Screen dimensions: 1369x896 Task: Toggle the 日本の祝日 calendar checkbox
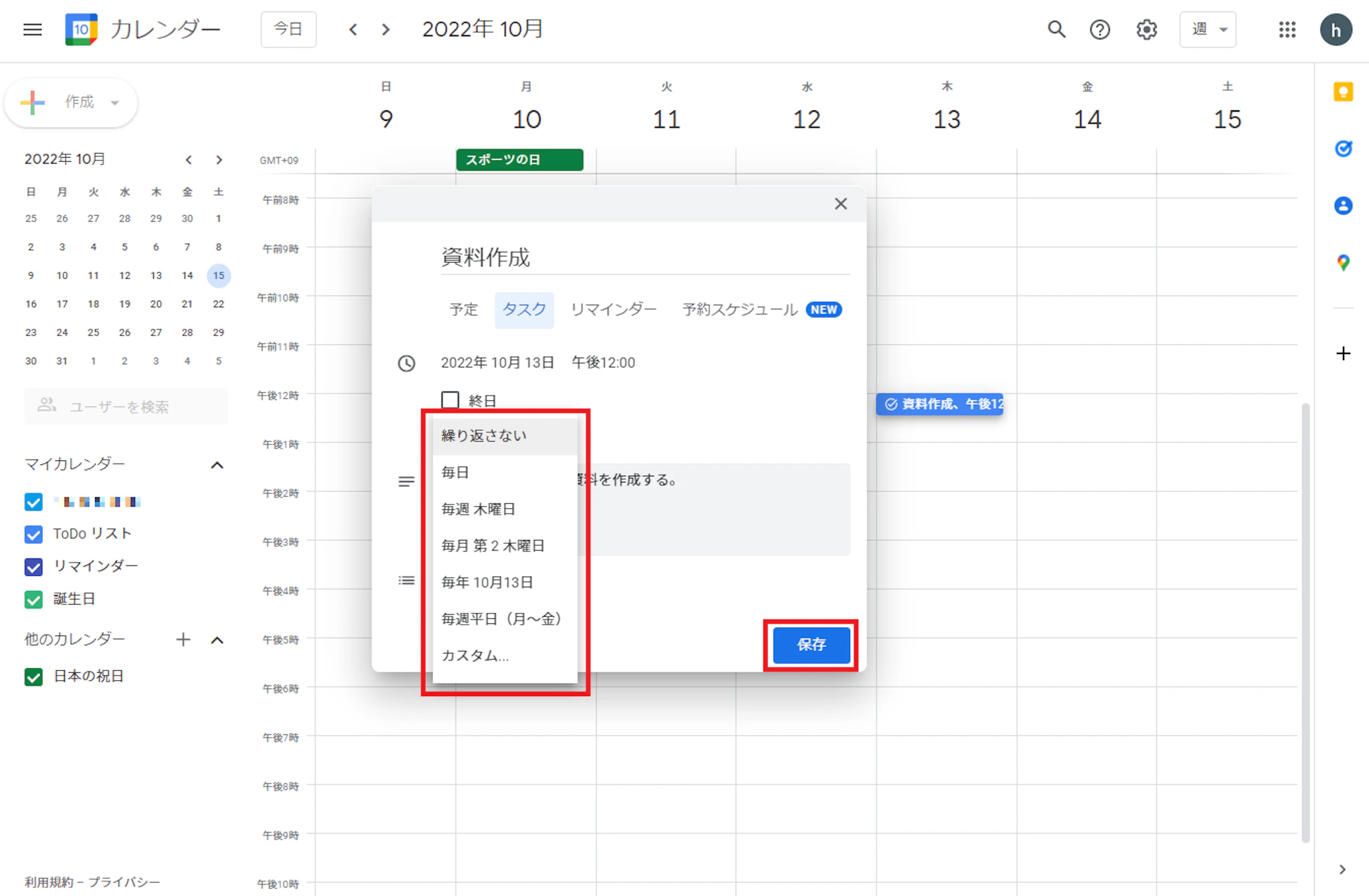(x=33, y=677)
